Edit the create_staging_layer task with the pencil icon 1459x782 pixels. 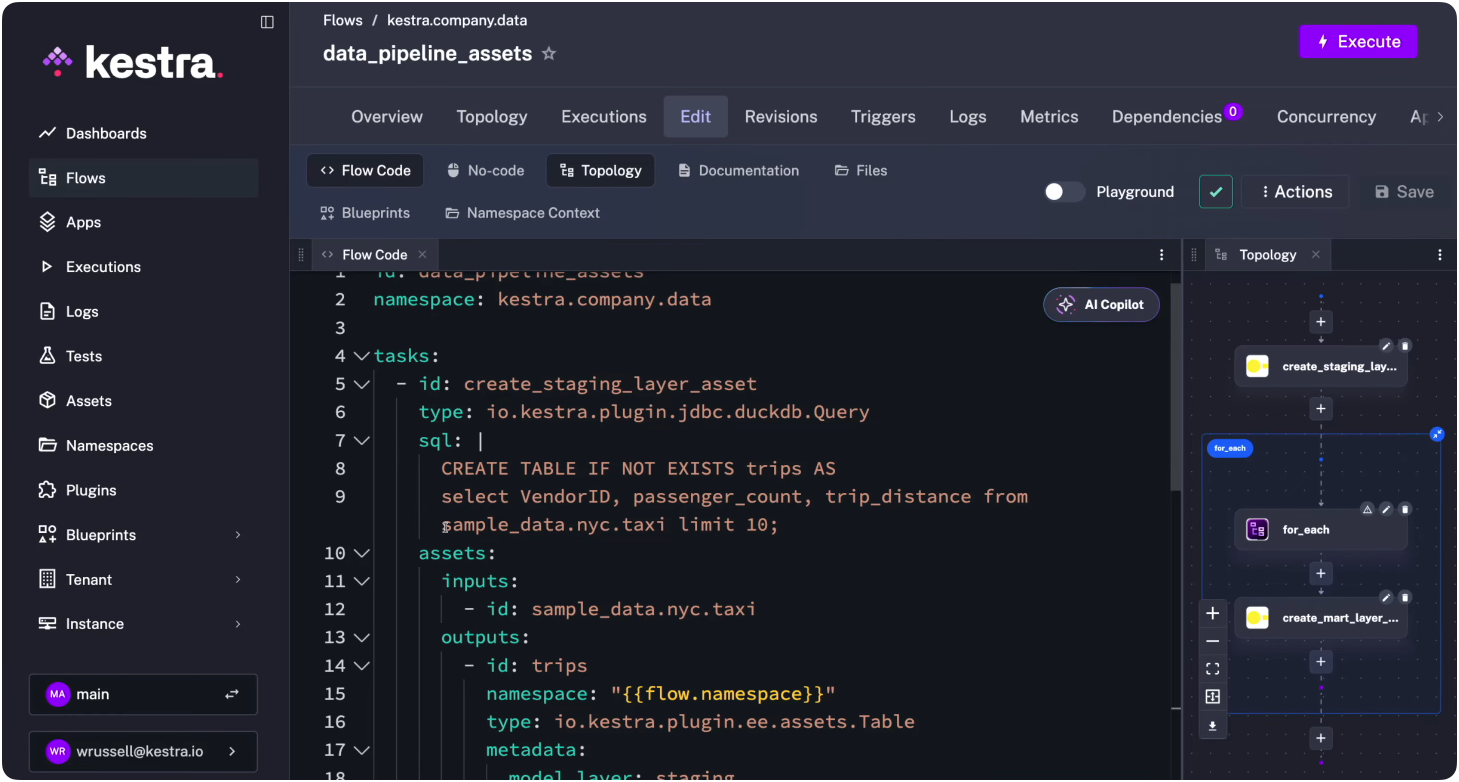1386,345
